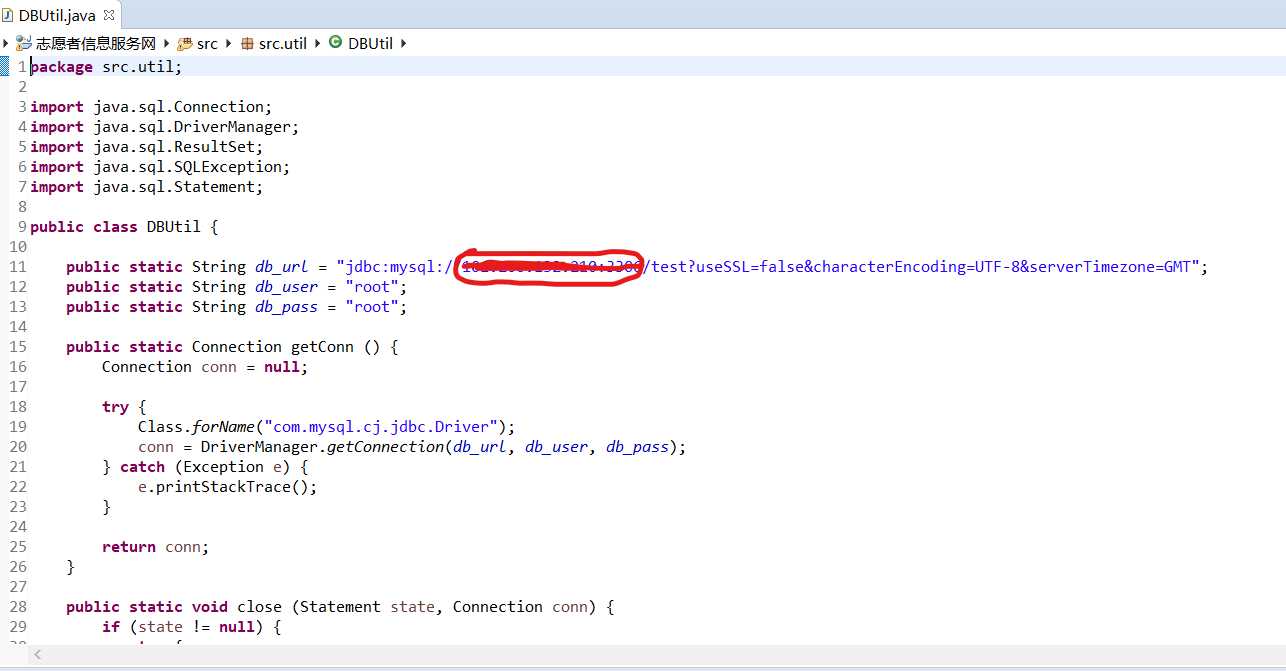
Task: Click the package icon beside src.util breadcrumb
Action: pos(247,43)
